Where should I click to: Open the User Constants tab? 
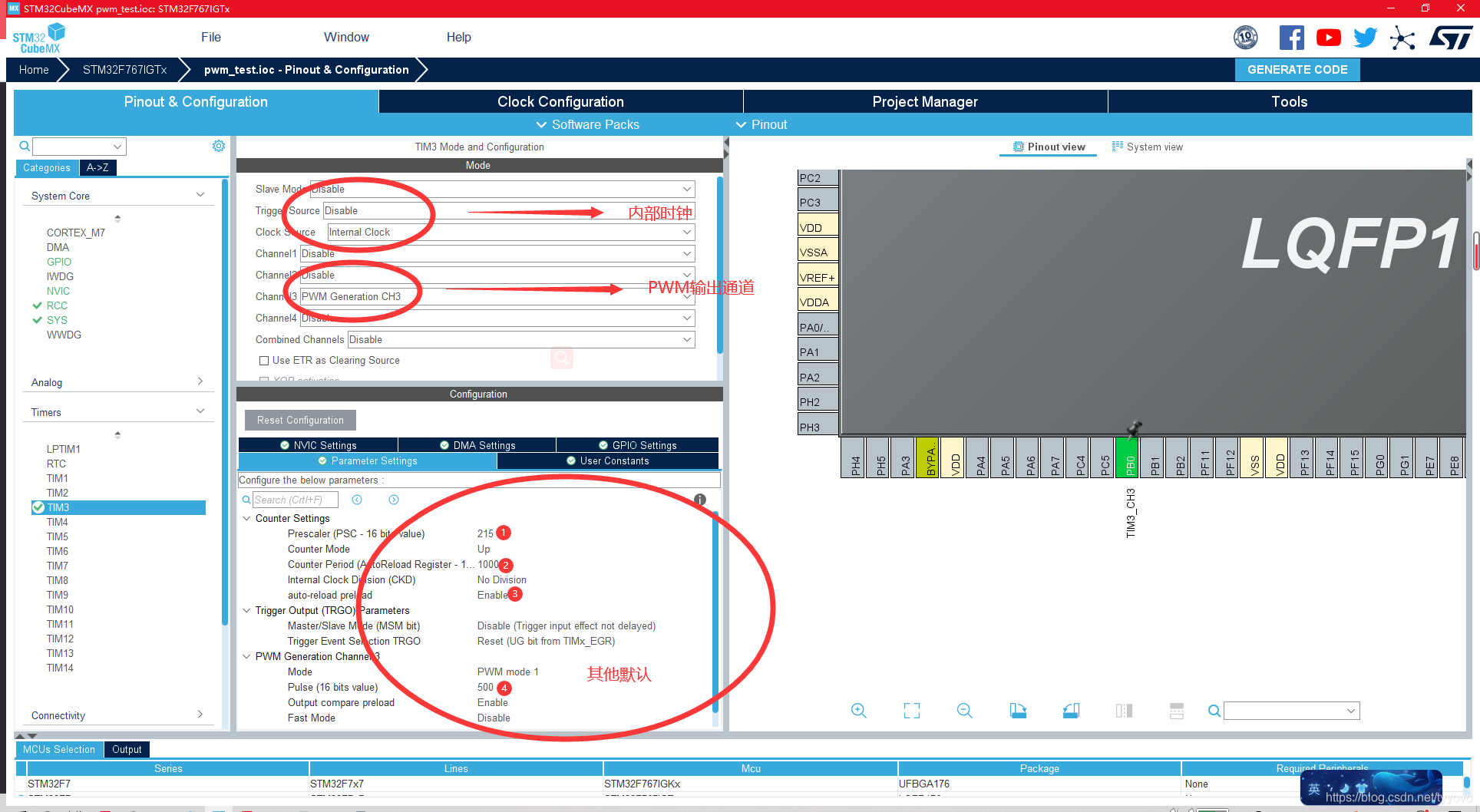(x=608, y=461)
